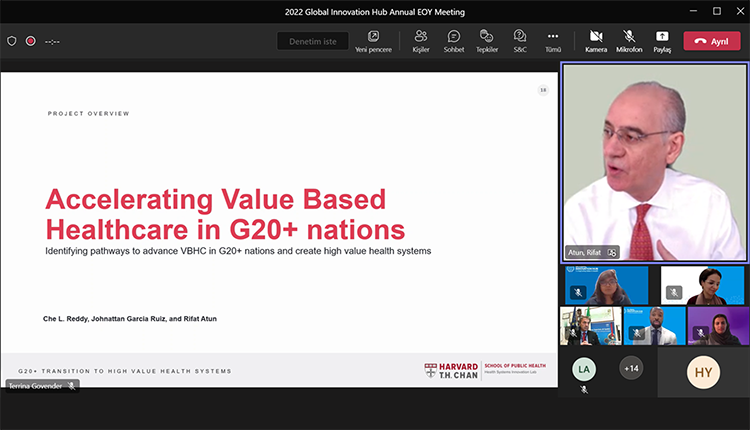Click the Denetim iste button
Screen dimensions: 750x430
pyautogui.click(x=313, y=41)
